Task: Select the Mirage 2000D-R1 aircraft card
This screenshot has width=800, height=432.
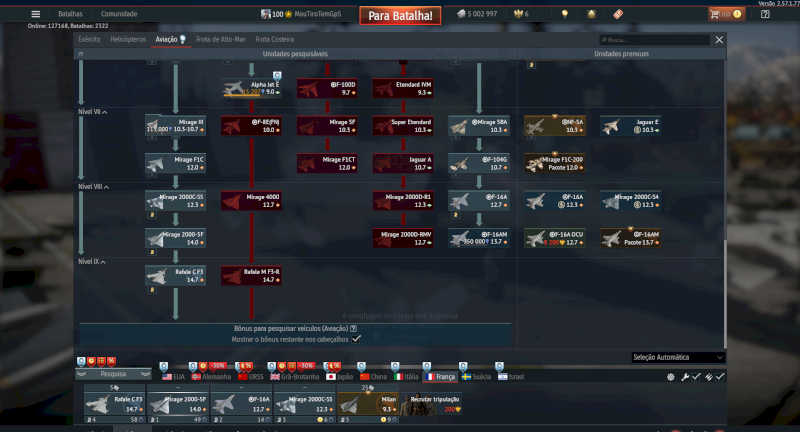Action: coord(403,200)
